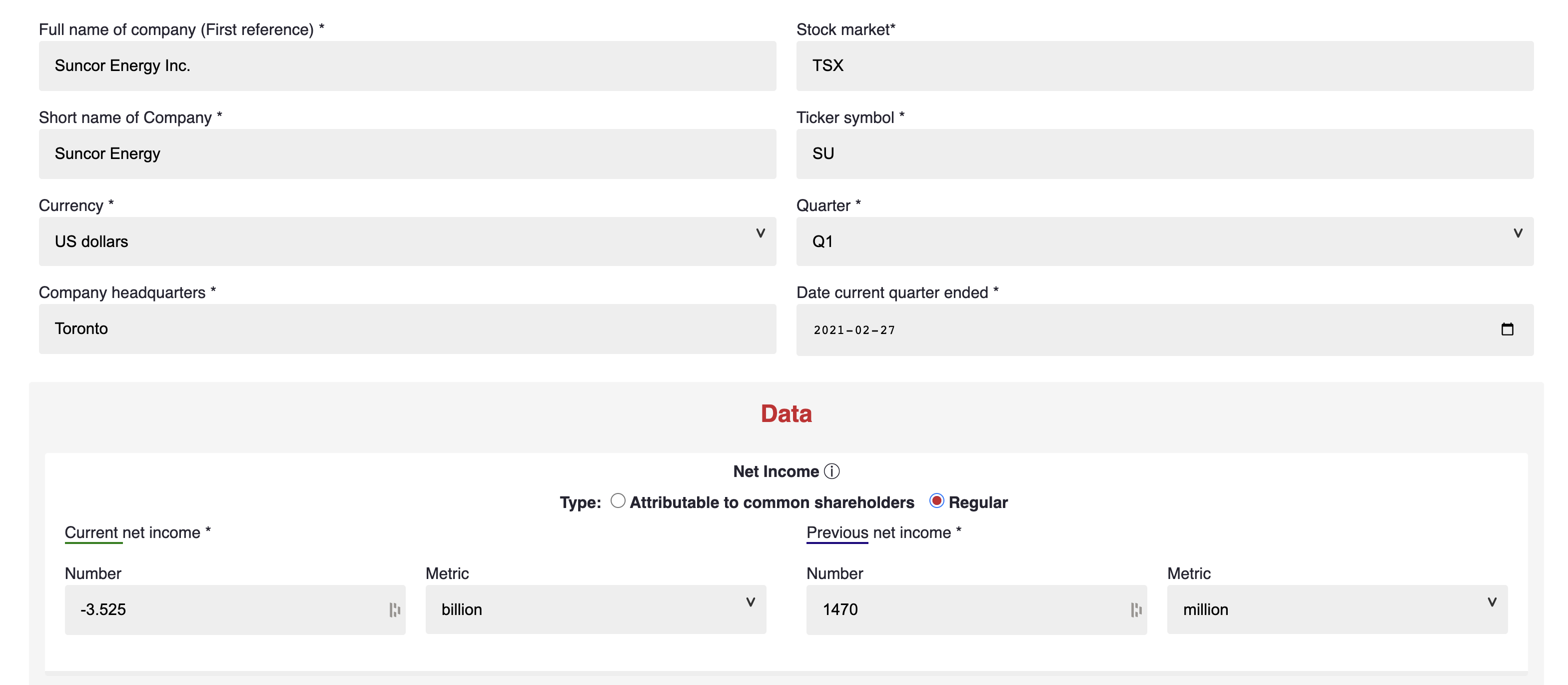Click the previous net income number stepper
The image size is (1568, 685).
click(1136, 609)
